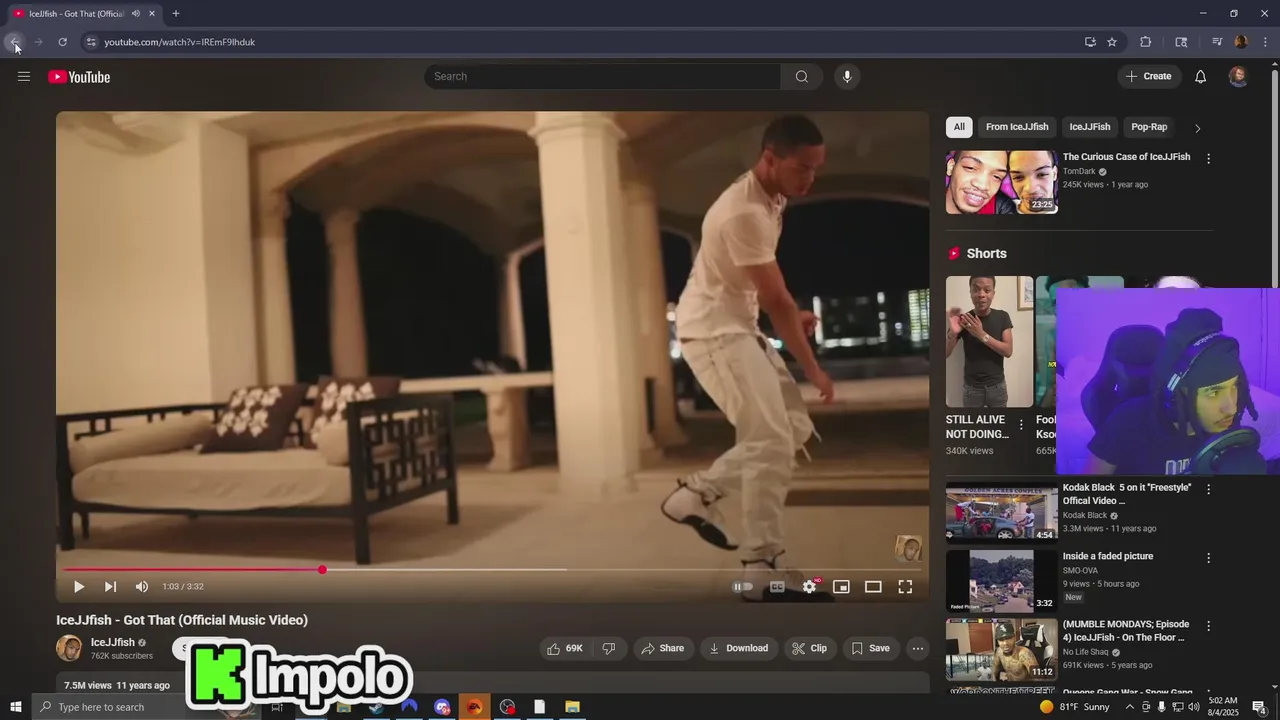
Task: Mute tab via speaker icon on tab
Action: (135, 14)
